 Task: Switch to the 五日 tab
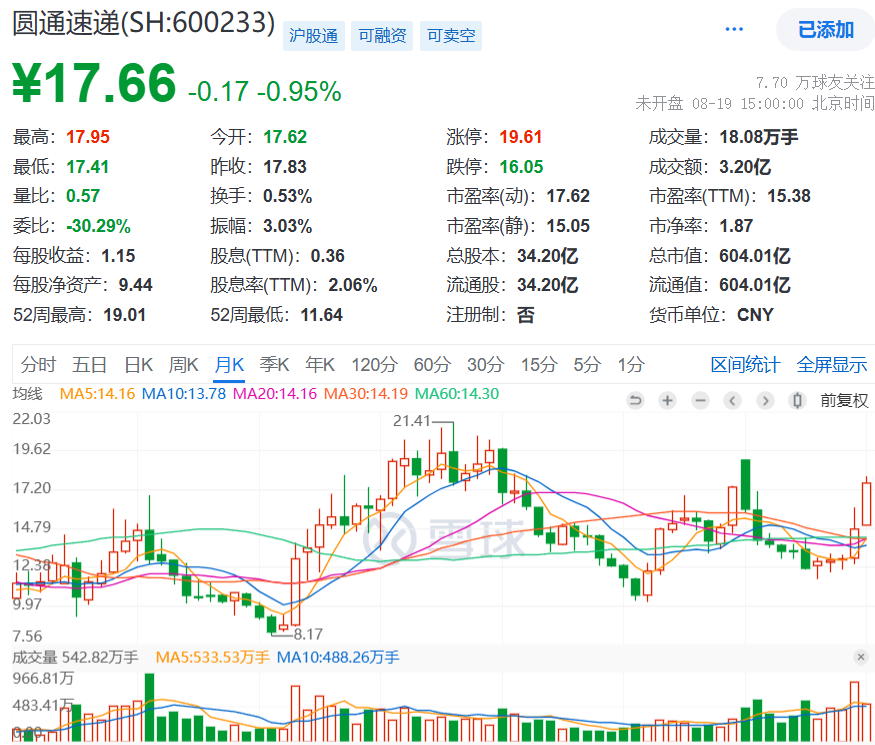coord(89,365)
